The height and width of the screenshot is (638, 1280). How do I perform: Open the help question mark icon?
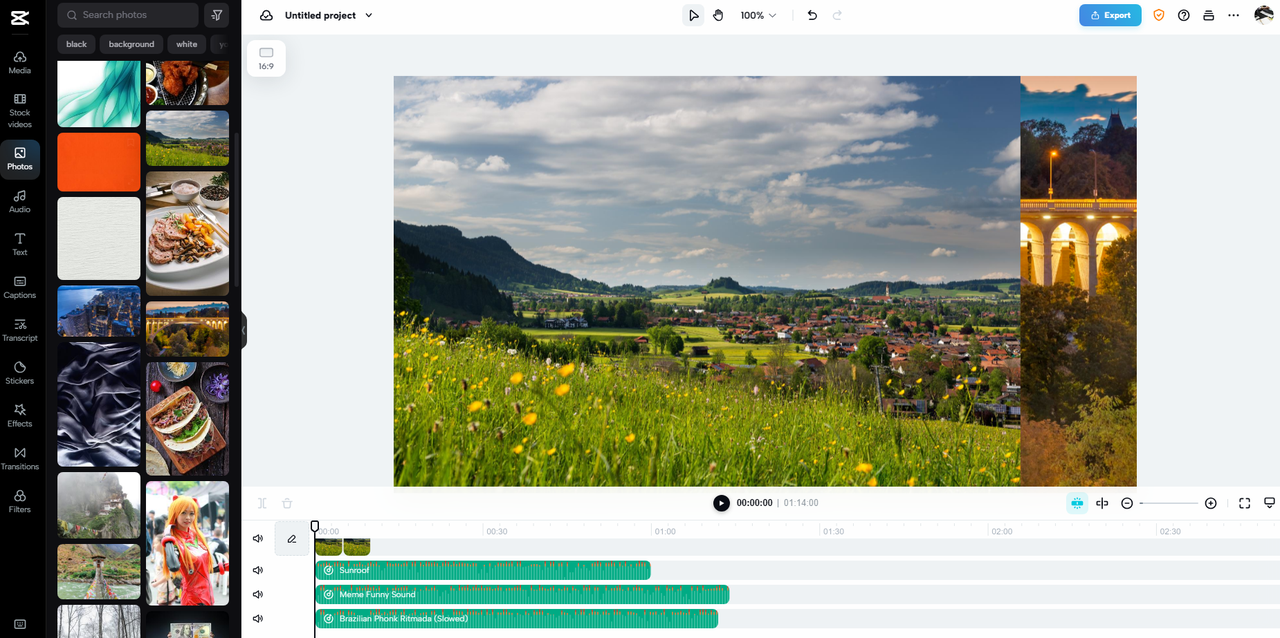[1184, 15]
